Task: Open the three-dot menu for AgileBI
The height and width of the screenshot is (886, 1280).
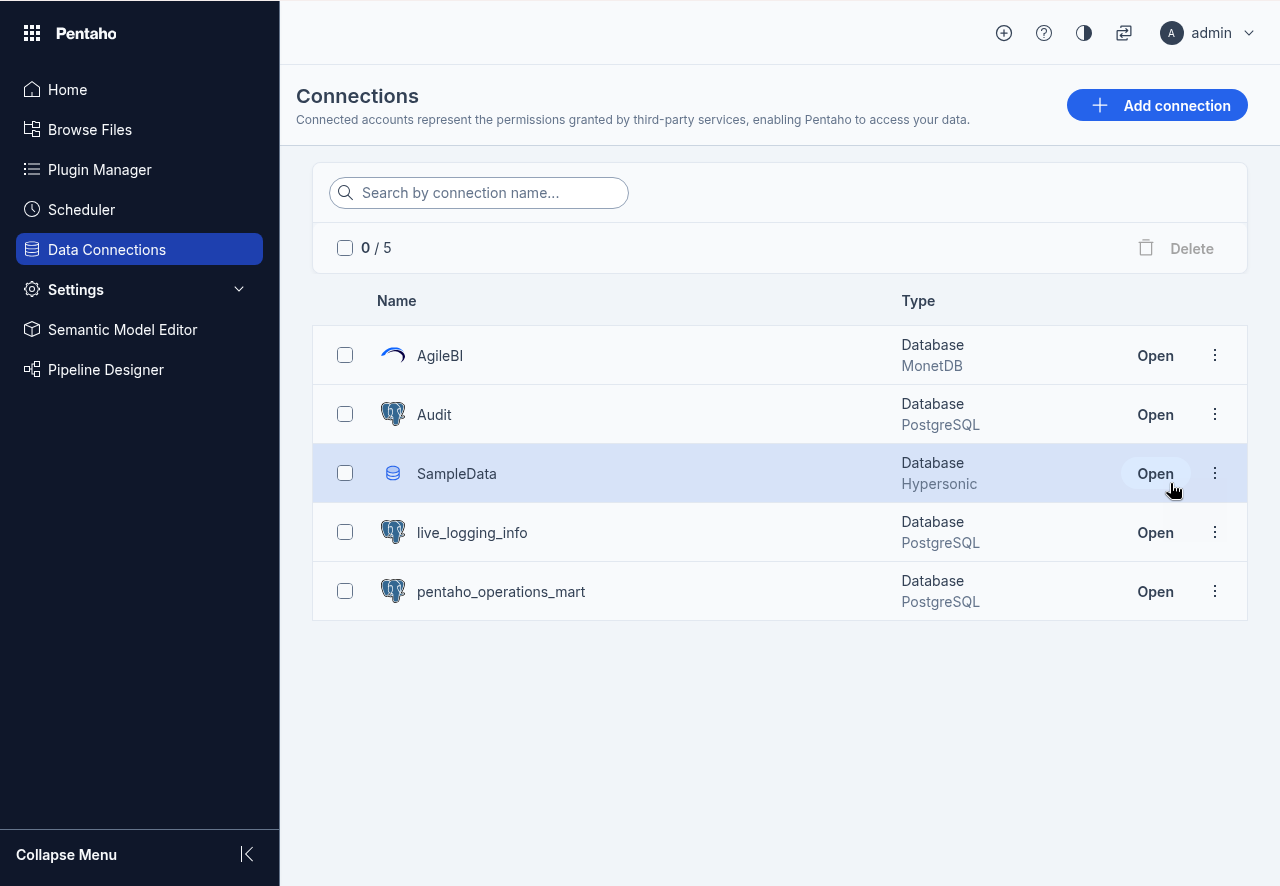Action: 1215,355
